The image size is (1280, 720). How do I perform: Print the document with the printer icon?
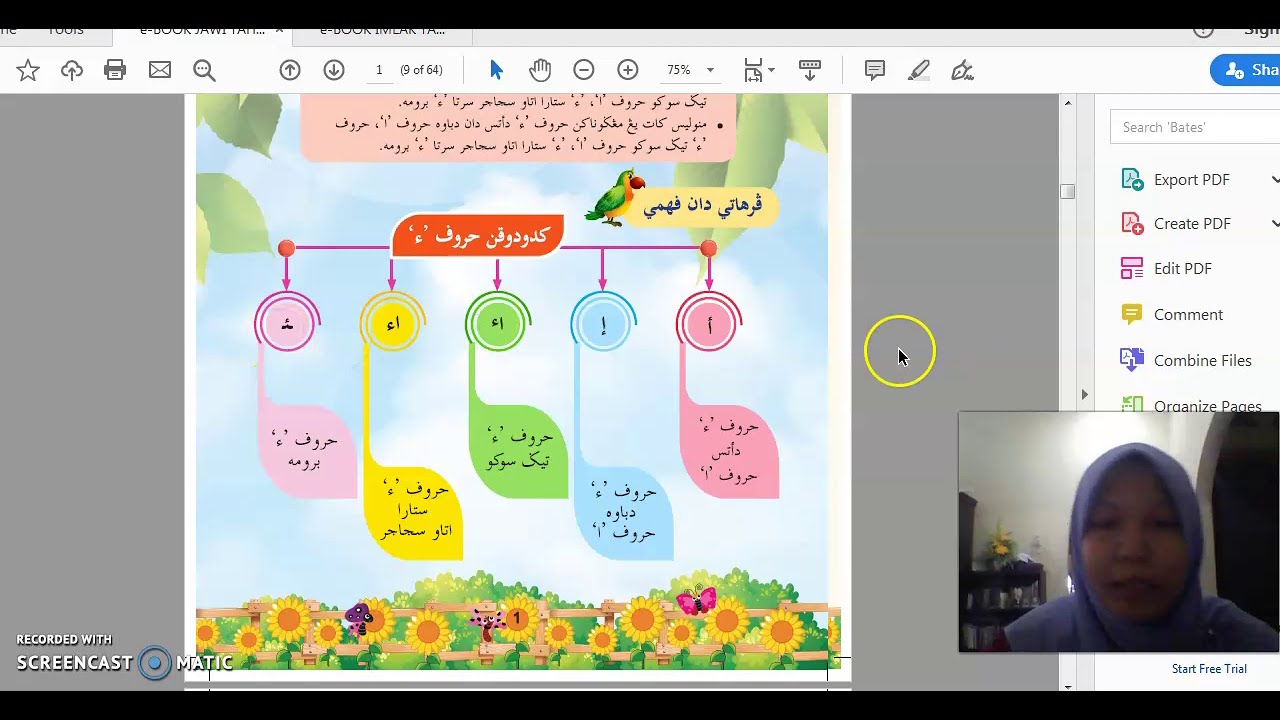pyautogui.click(x=115, y=70)
